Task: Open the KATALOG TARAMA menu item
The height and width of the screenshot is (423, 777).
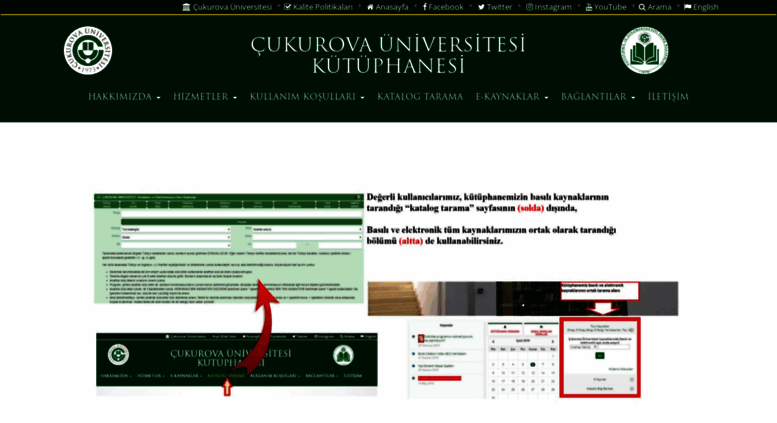Action: pyautogui.click(x=420, y=97)
